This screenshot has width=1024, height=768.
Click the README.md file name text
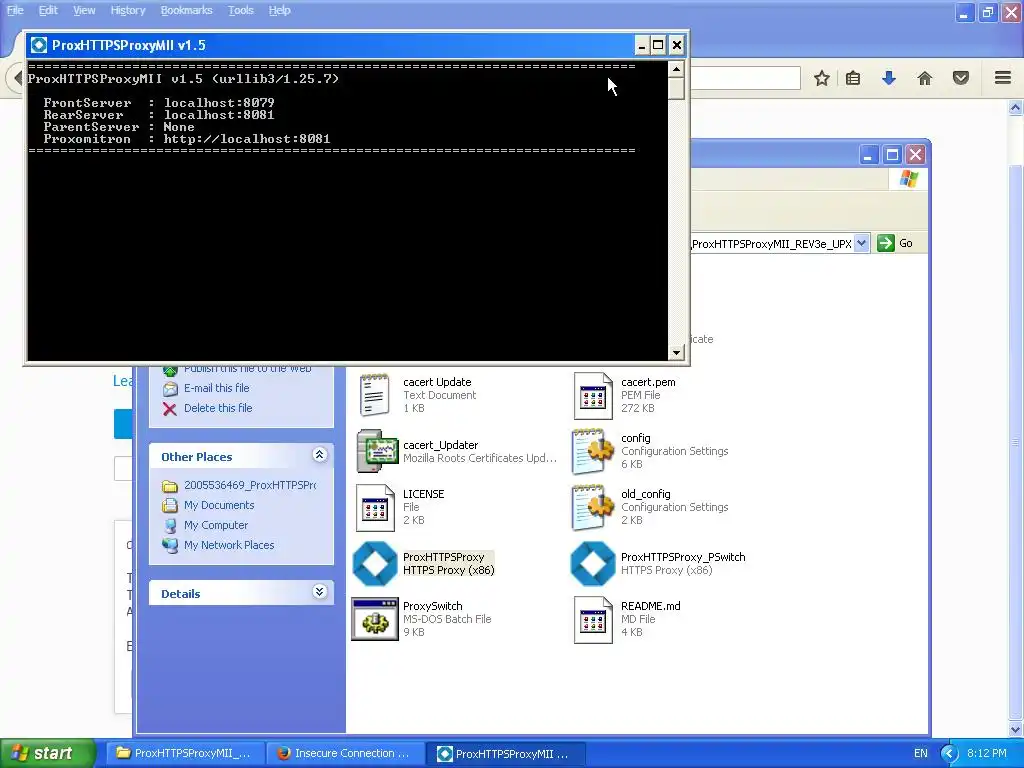point(650,606)
